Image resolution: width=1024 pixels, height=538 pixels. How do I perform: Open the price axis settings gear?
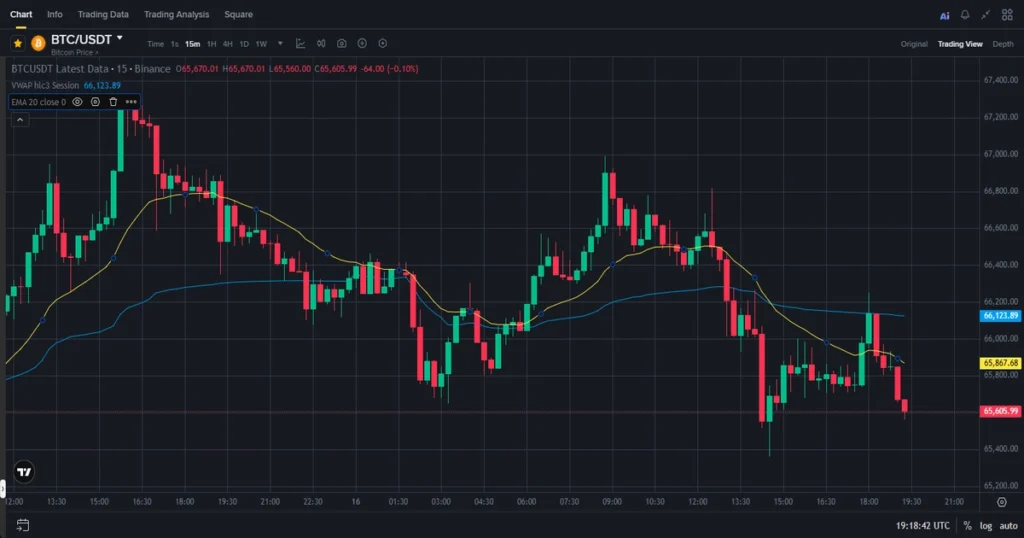[1002, 502]
